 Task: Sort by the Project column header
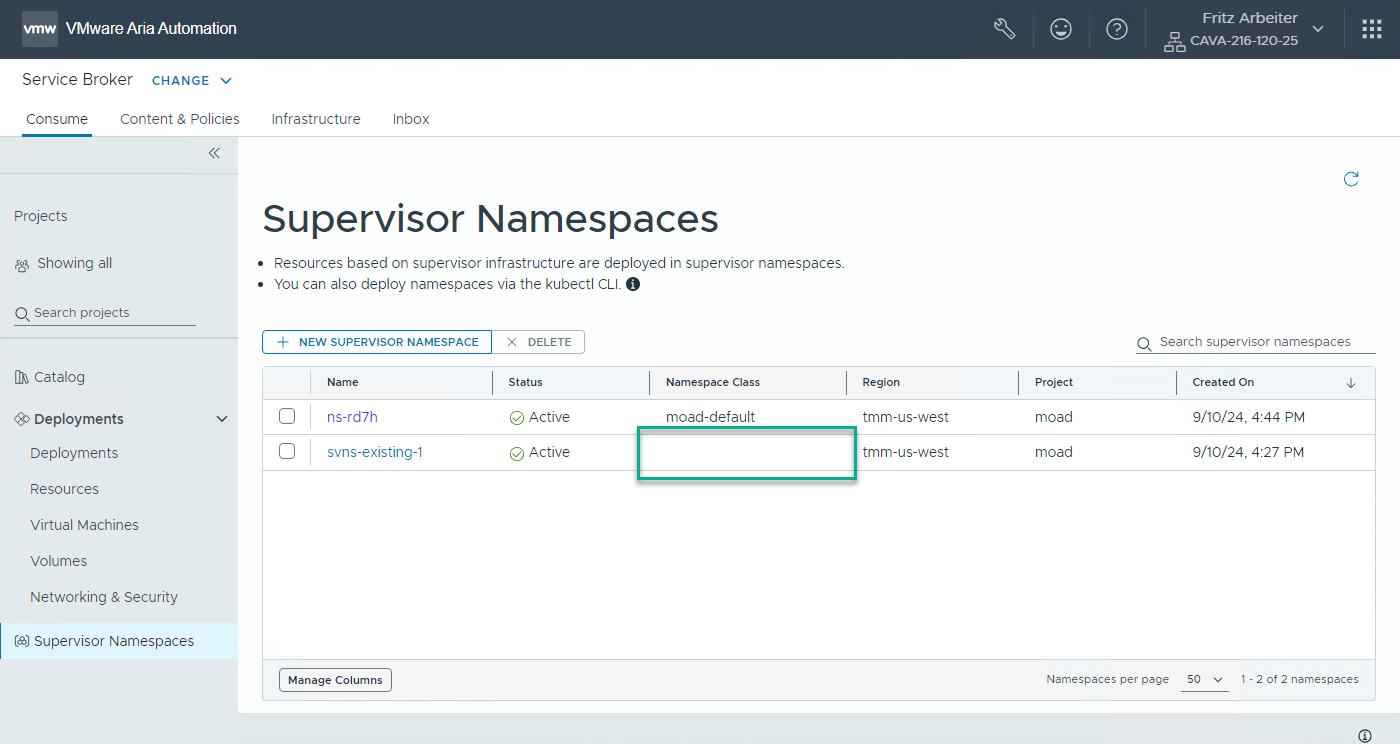tap(1054, 382)
